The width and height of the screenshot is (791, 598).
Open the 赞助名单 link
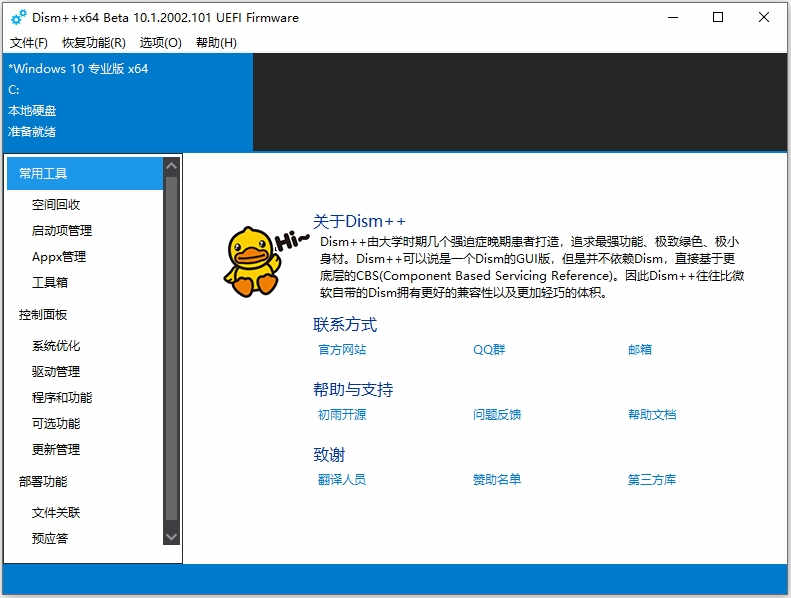[497, 479]
